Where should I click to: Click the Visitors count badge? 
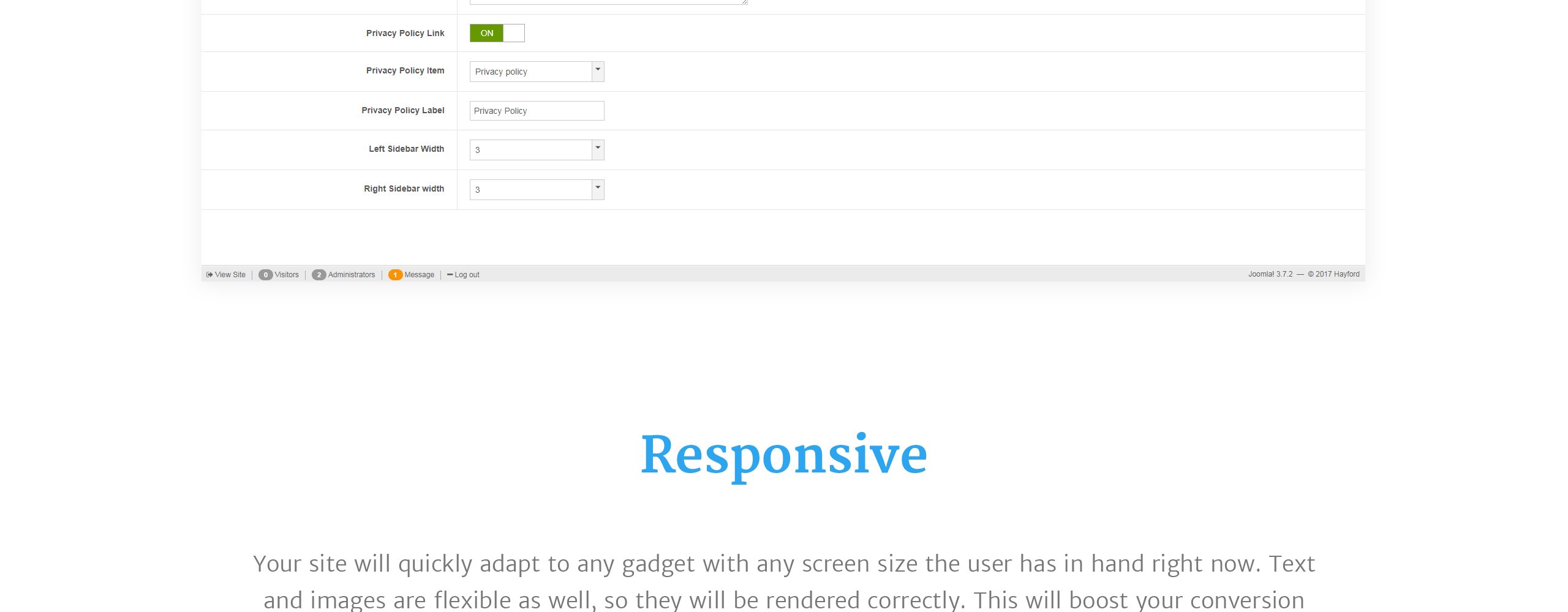click(x=265, y=275)
